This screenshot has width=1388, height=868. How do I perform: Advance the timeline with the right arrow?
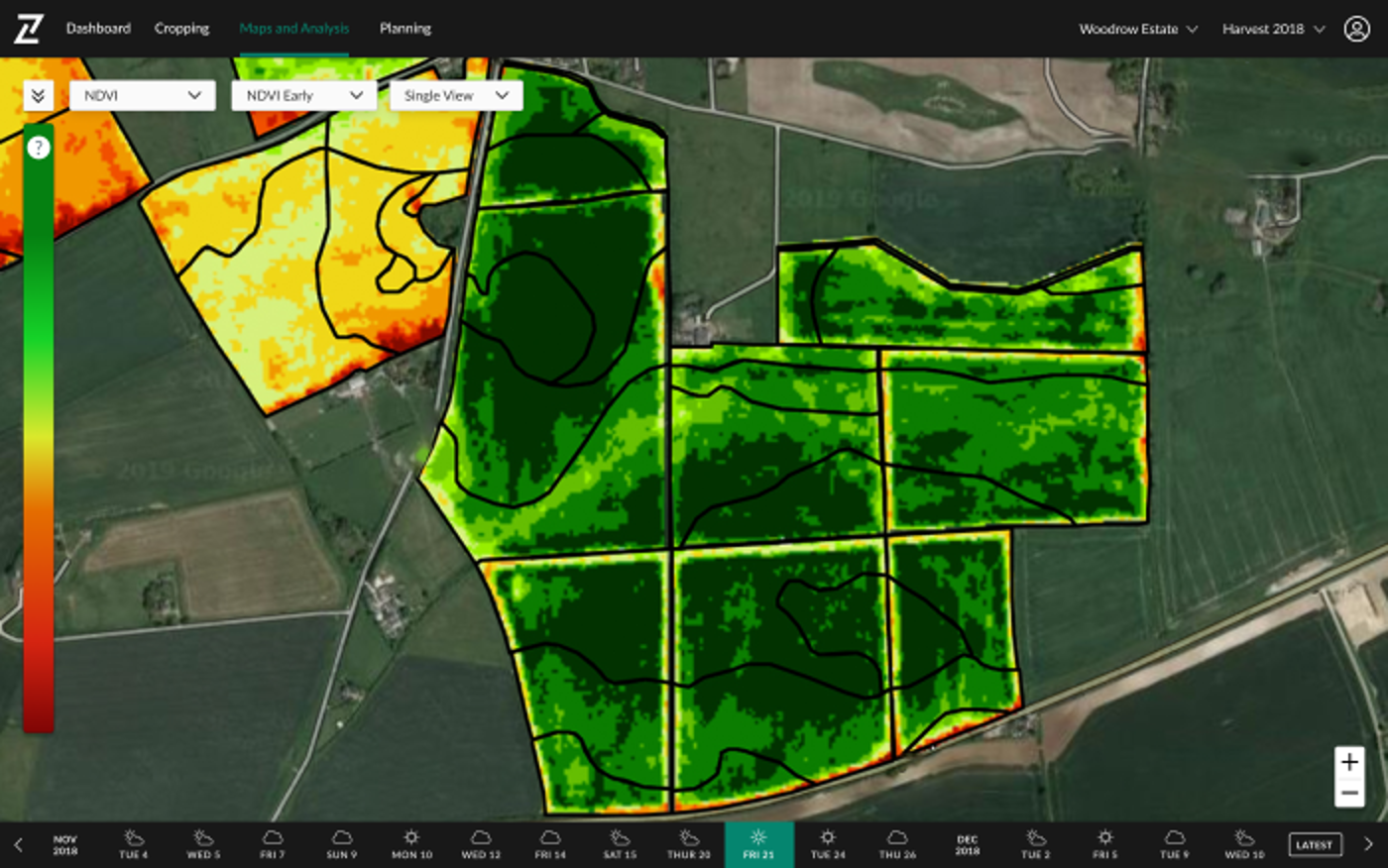[1368, 845]
